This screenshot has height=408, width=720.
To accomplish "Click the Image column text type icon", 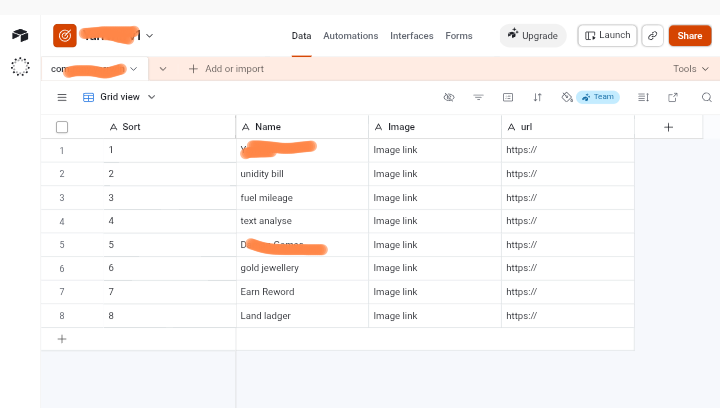I will (x=378, y=127).
